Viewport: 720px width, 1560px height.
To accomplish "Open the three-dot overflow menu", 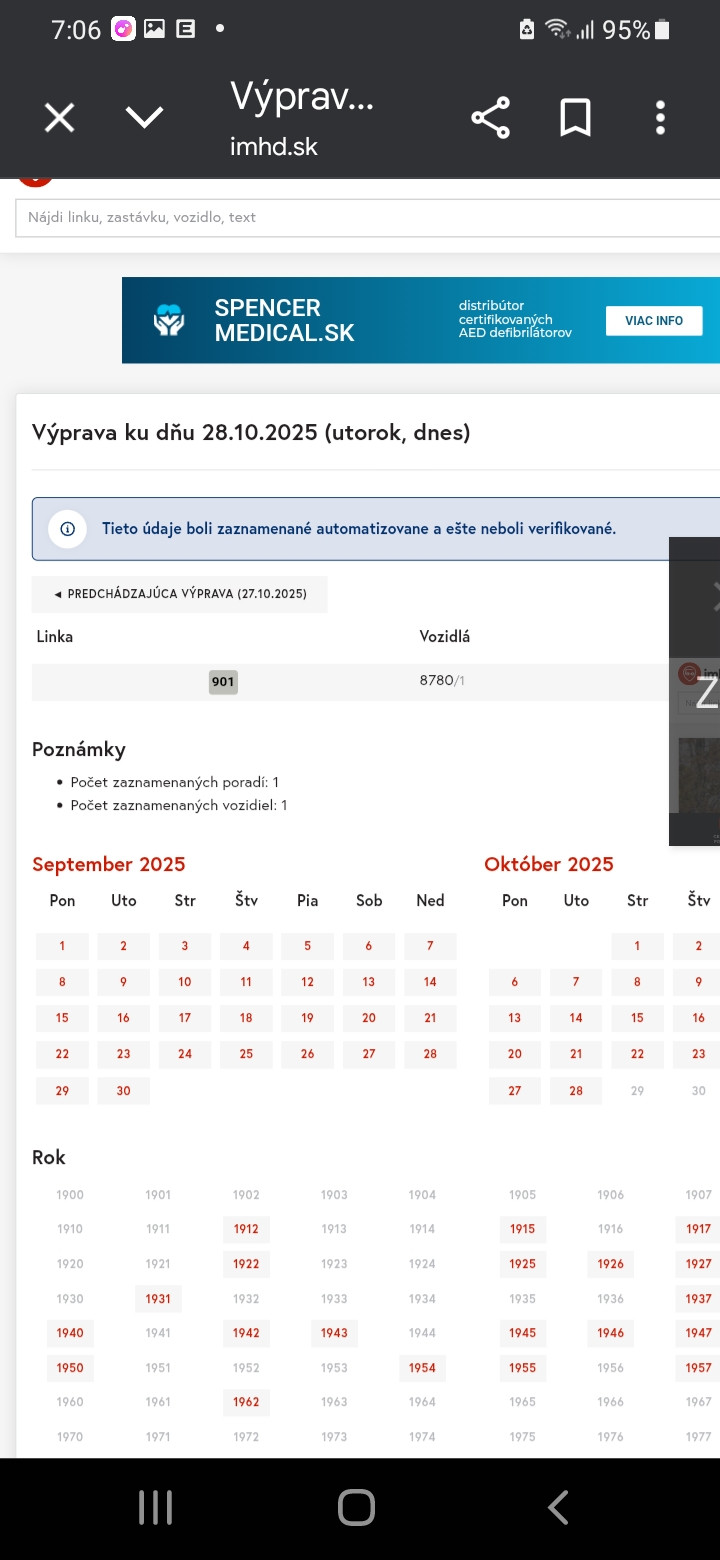I will tap(660, 119).
